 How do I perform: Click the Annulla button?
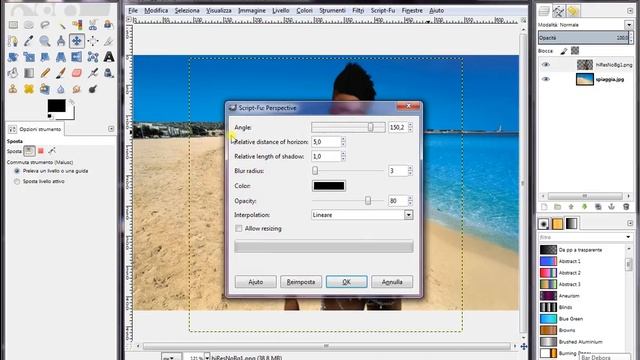(392, 282)
